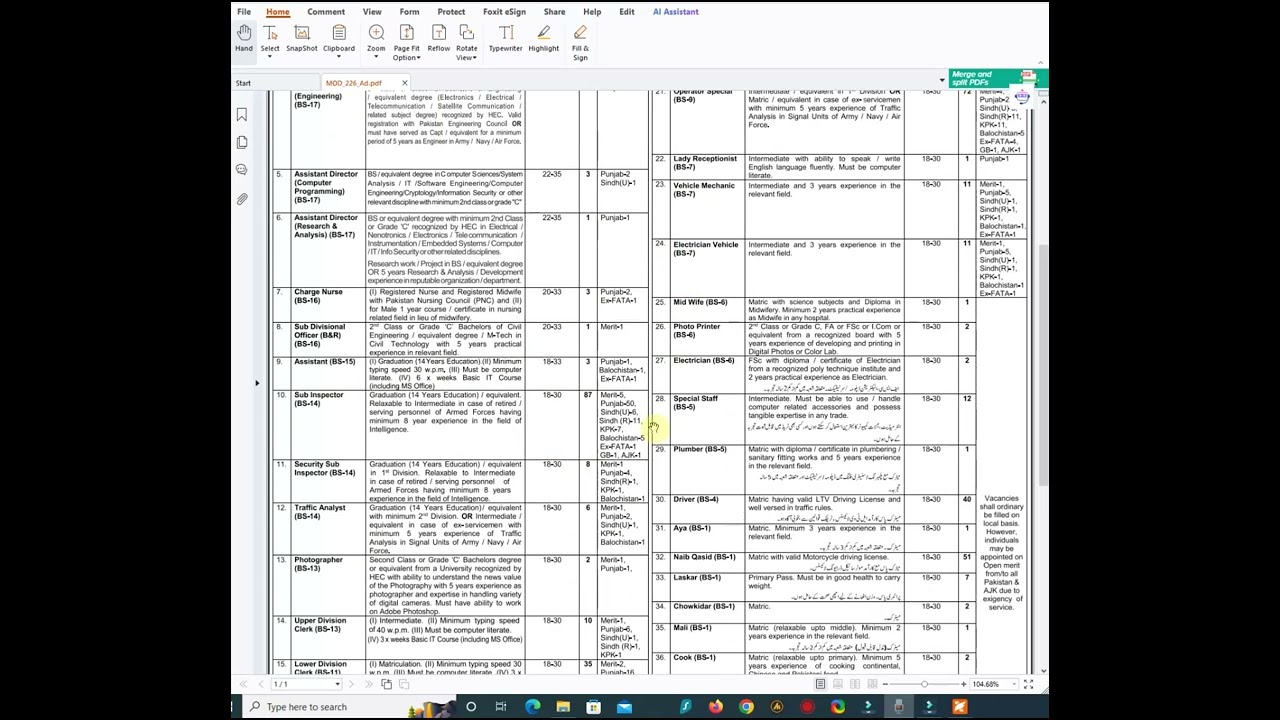The height and width of the screenshot is (720, 1280).
Task: Switch to continuous facing view mode
Action: [872, 684]
